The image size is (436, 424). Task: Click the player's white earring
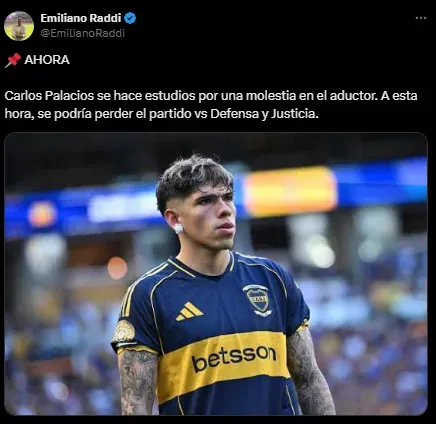click(178, 228)
